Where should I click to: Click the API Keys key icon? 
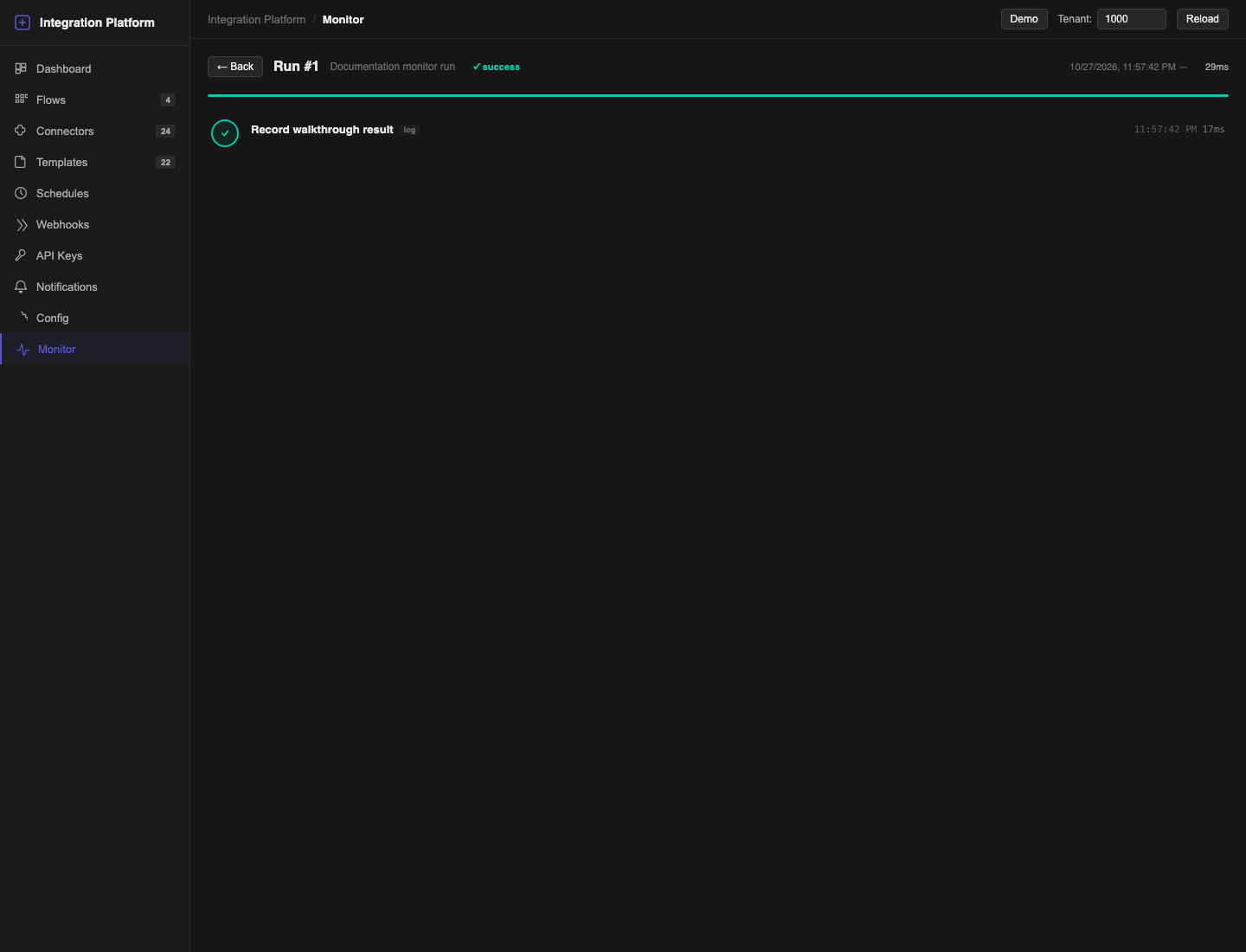click(21, 255)
